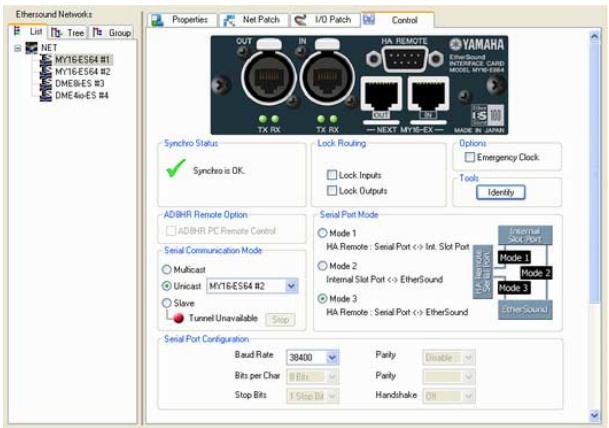
Task: Click the Mode 1 diagram label
Action: (x=514, y=258)
